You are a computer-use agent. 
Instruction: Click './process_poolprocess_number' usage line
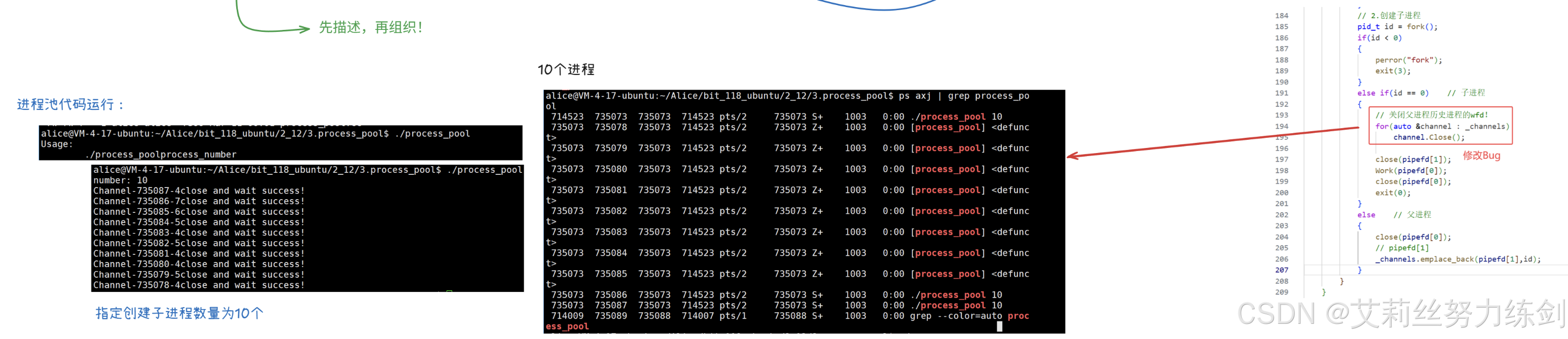point(160,155)
